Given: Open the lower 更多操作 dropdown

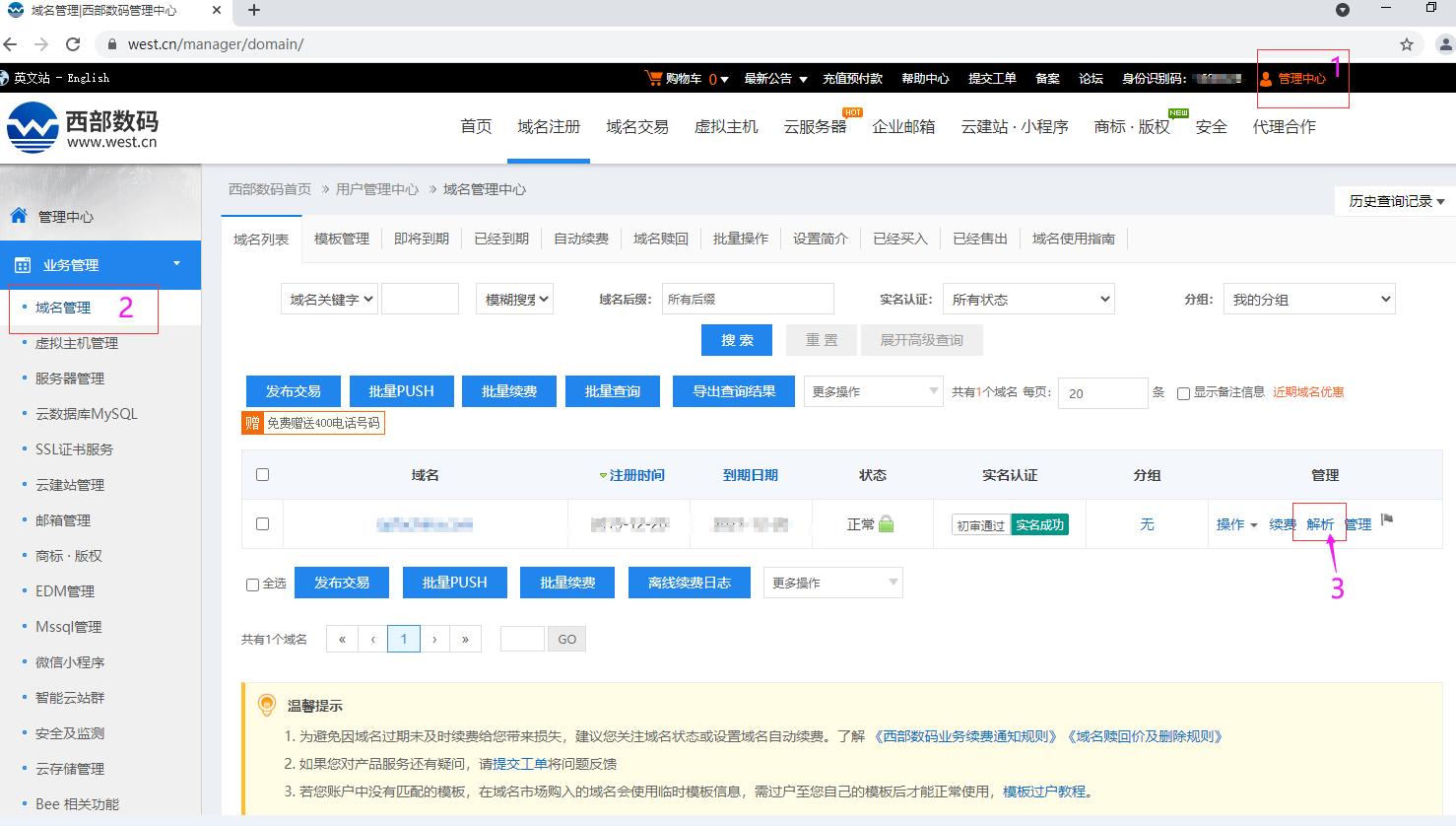Looking at the screenshot, I should (833, 583).
